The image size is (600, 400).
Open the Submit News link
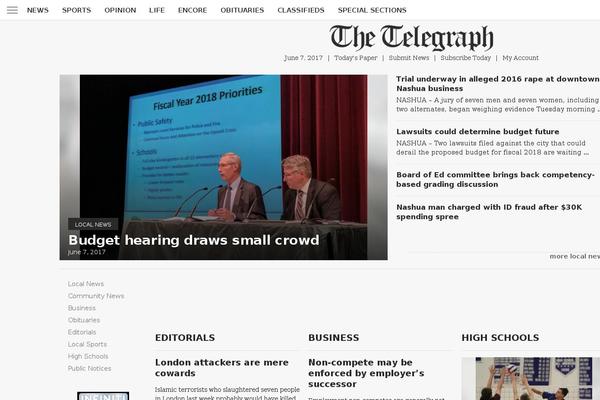click(409, 58)
